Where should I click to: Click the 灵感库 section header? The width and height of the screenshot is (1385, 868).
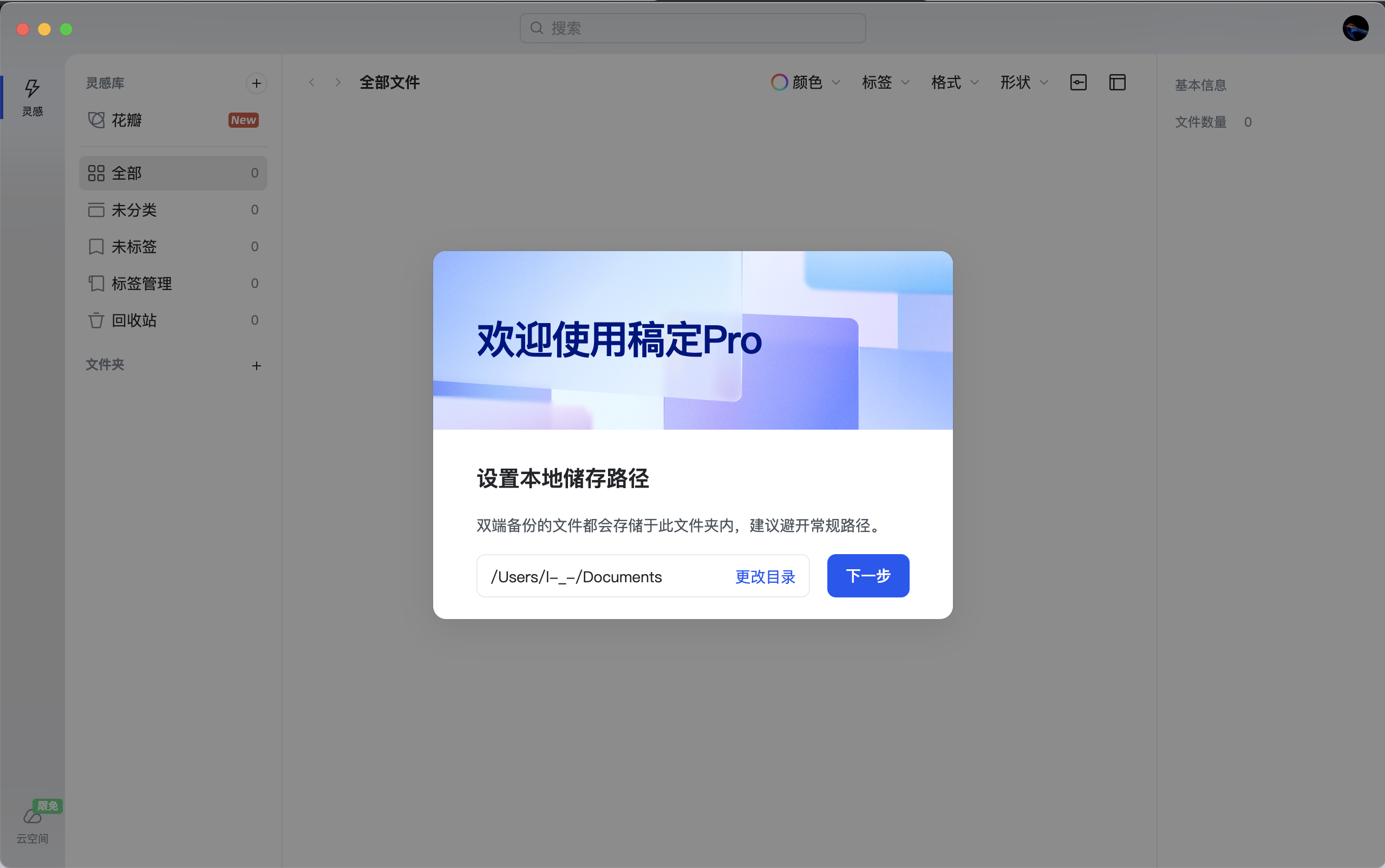coord(105,83)
